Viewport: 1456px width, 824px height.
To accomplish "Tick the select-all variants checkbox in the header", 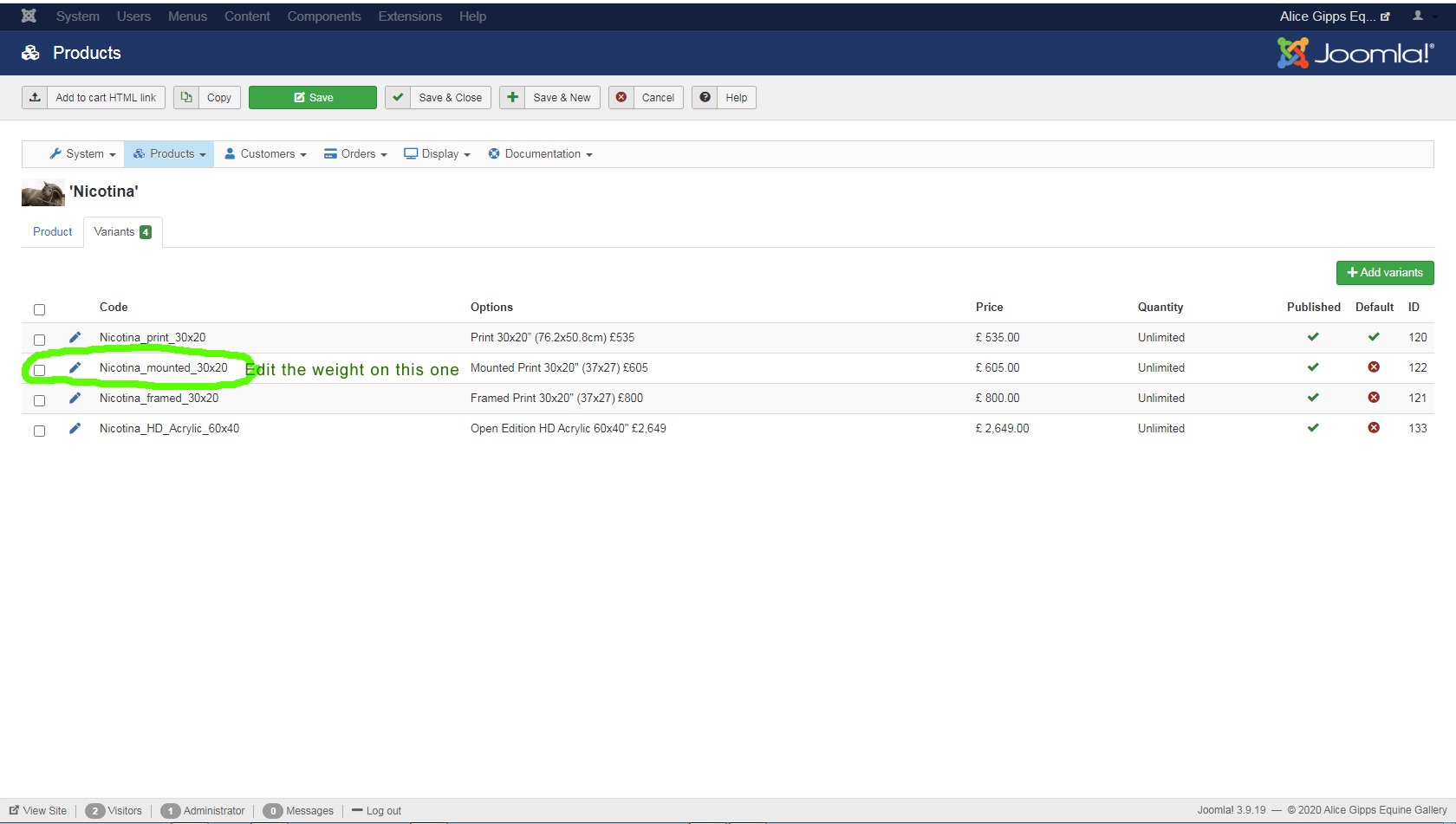I will [x=39, y=309].
